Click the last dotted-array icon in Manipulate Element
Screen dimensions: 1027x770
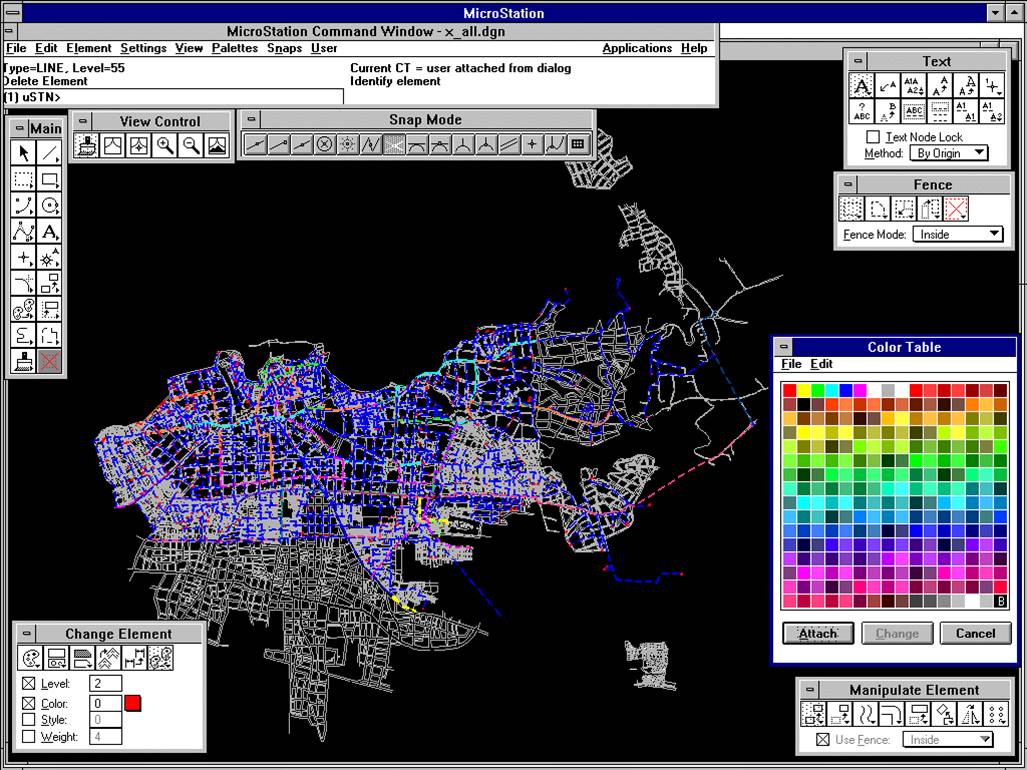[x=996, y=714]
